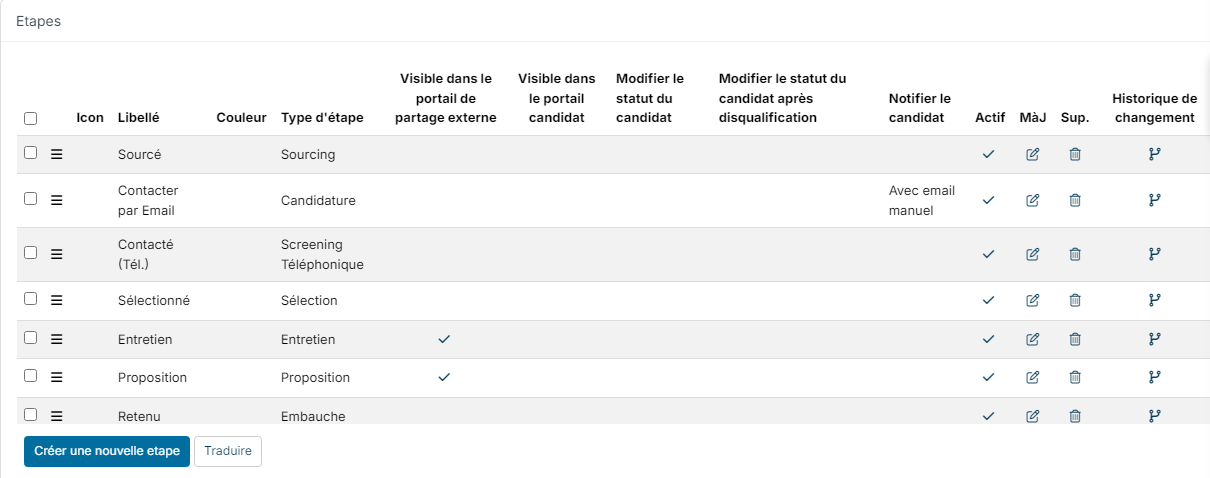Delete the Contacter par Email stage
Image resolution: width=1210 pixels, height=478 pixels.
click(1075, 200)
